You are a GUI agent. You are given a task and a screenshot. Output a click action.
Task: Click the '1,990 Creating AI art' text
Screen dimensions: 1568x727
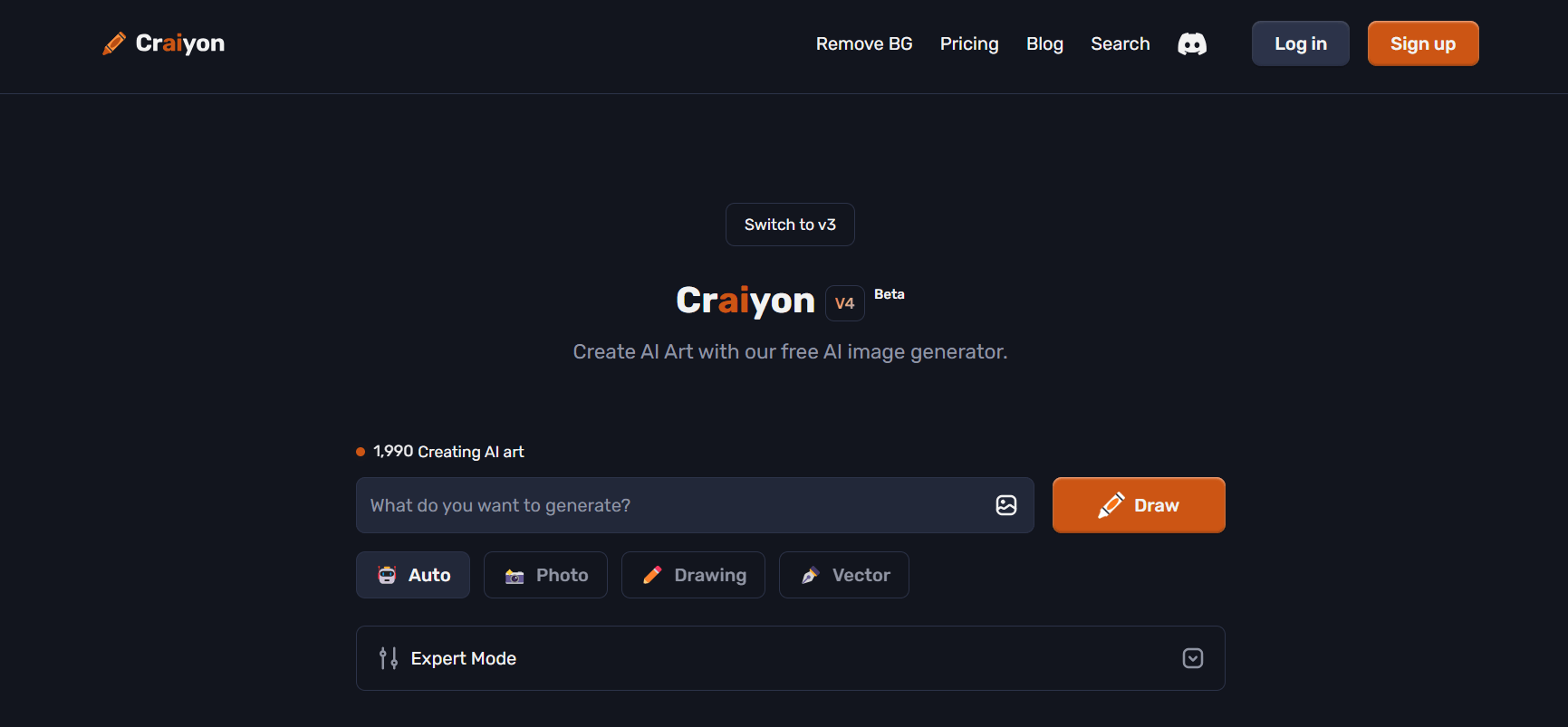pos(448,452)
